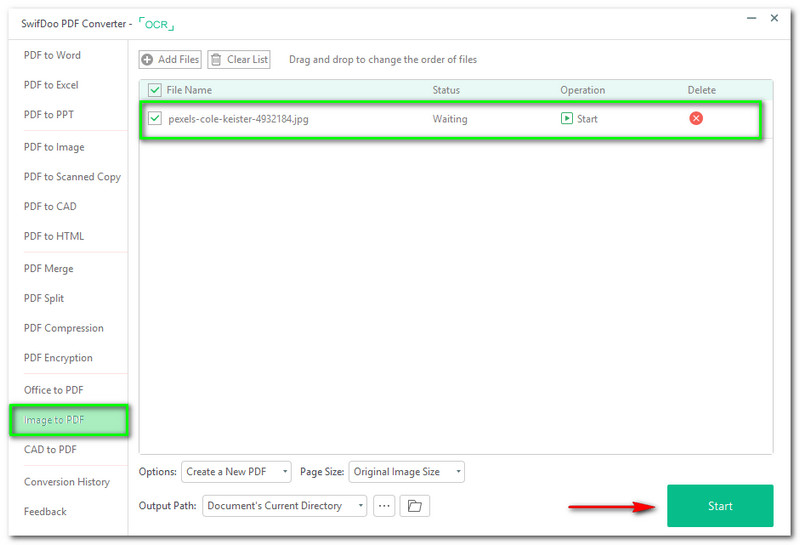Delete the file using the red X icon
Screen dimensions: 800x545
point(696,118)
